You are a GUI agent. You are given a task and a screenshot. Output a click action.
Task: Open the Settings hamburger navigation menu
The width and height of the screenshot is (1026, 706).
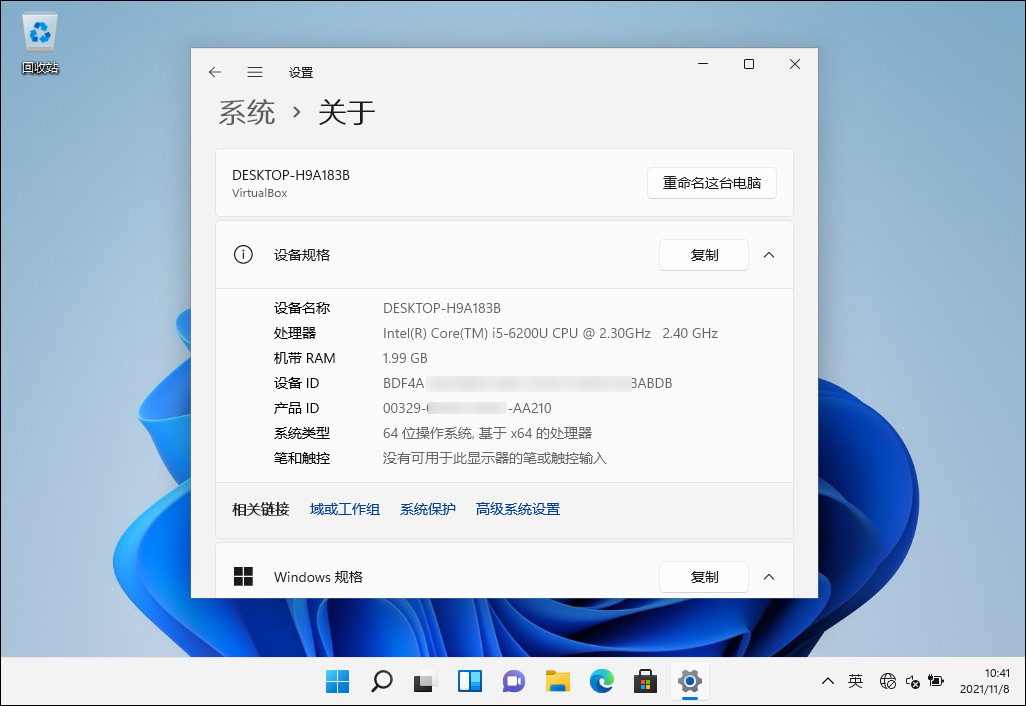pos(255,72)
